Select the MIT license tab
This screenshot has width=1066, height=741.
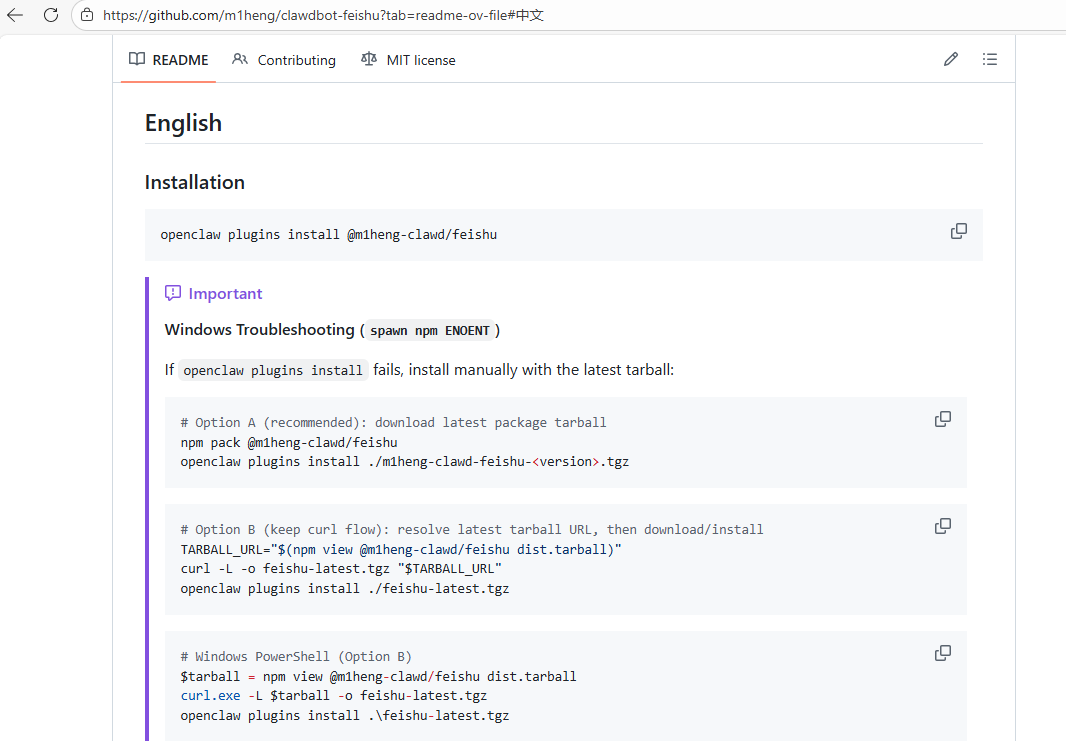coord(408,60)
